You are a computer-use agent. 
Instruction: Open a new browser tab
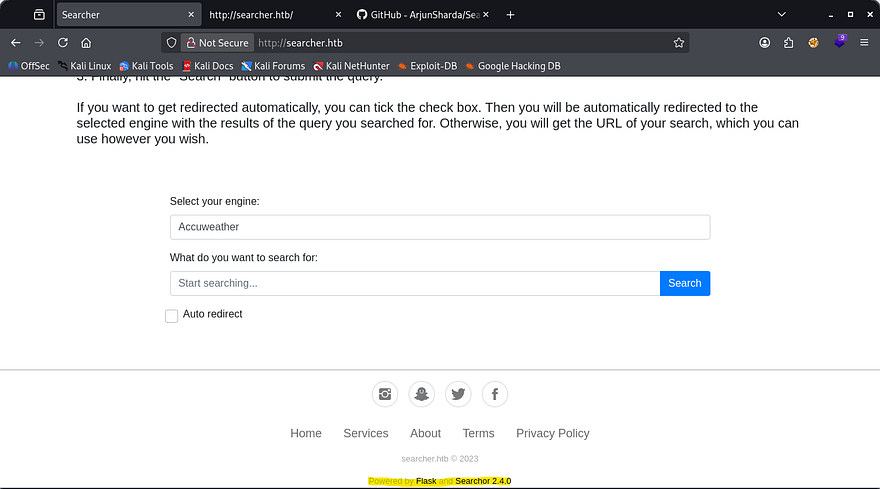[510, 15]
